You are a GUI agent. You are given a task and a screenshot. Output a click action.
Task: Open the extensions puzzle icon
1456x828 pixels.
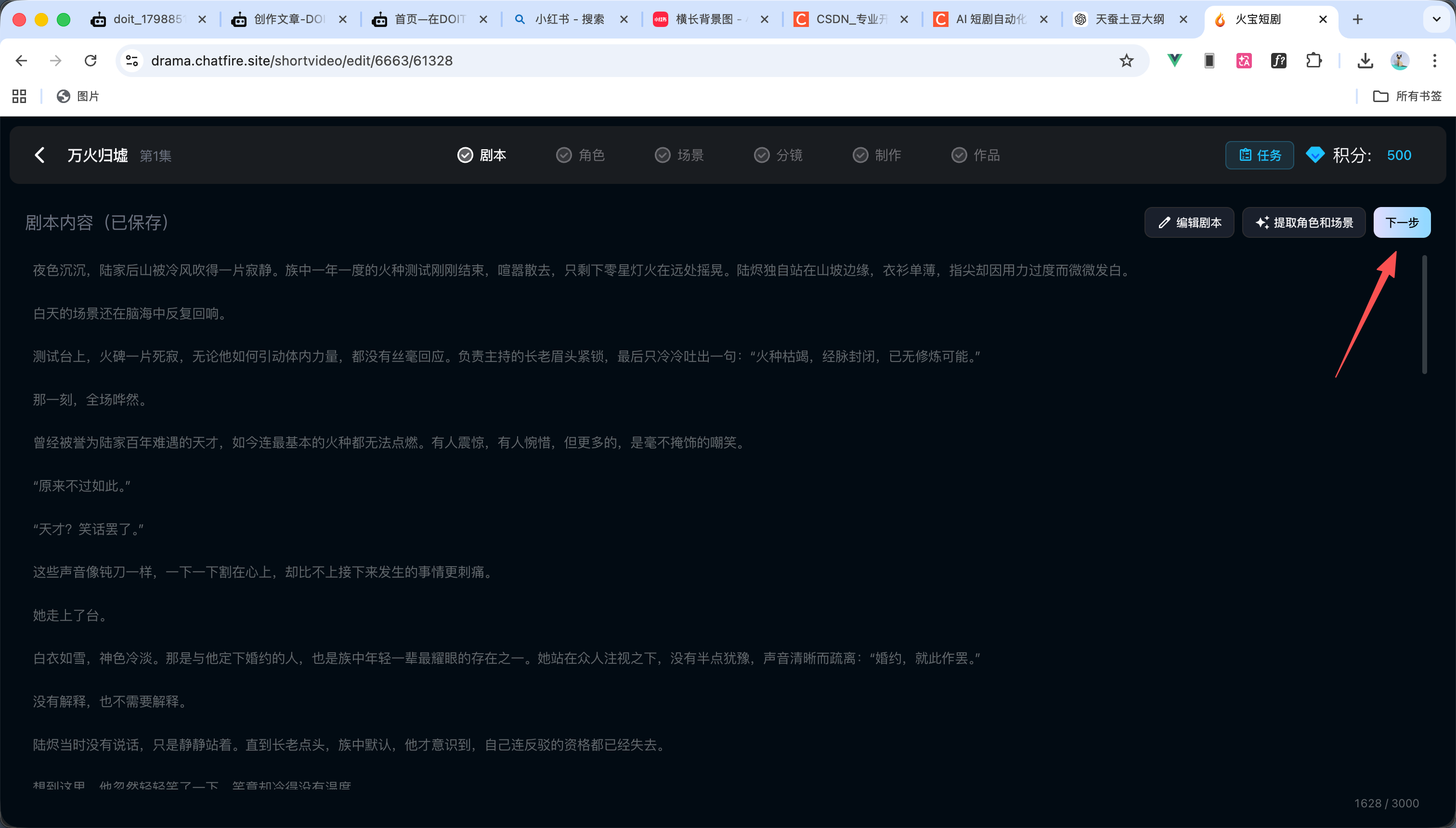[1313, 60]
